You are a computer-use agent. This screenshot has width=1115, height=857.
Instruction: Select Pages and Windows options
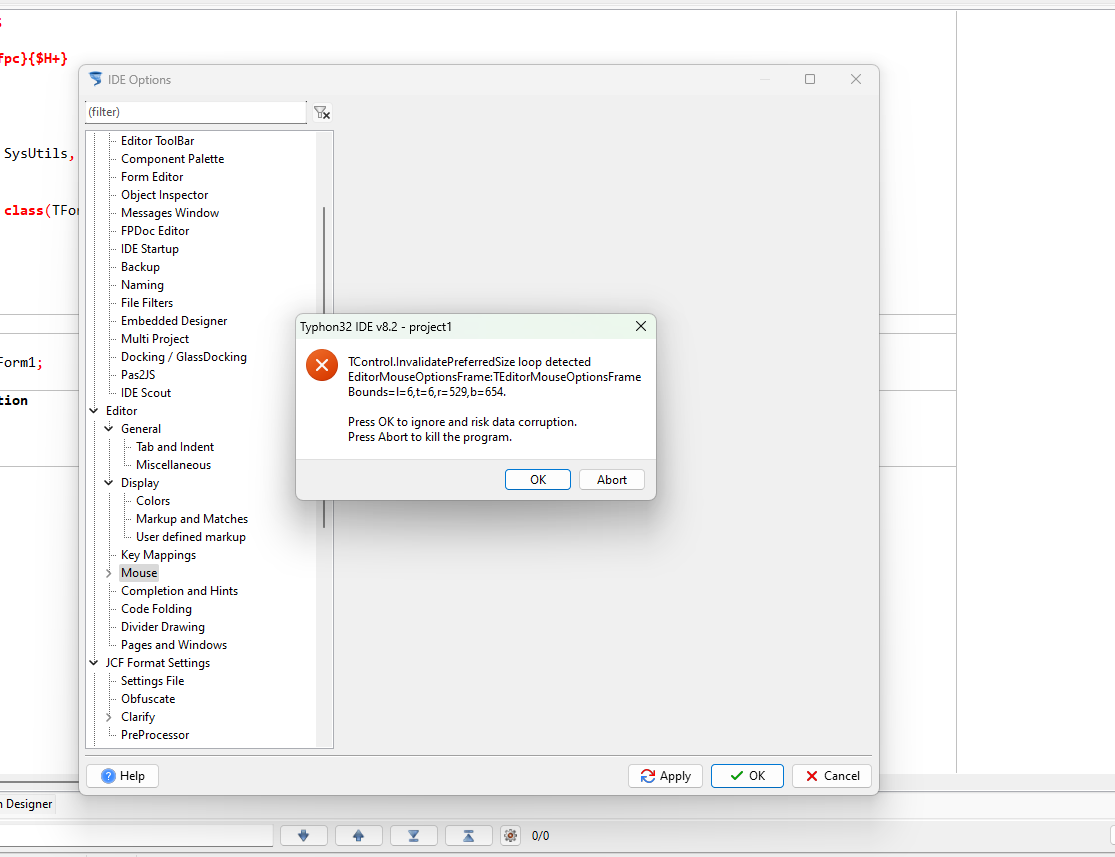point(174,644)
